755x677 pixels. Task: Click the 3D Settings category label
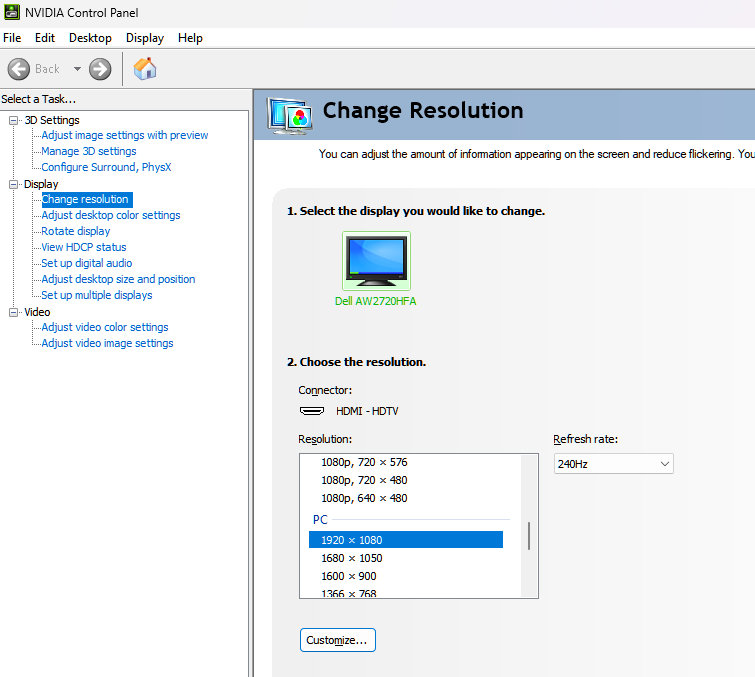(52, 120)
